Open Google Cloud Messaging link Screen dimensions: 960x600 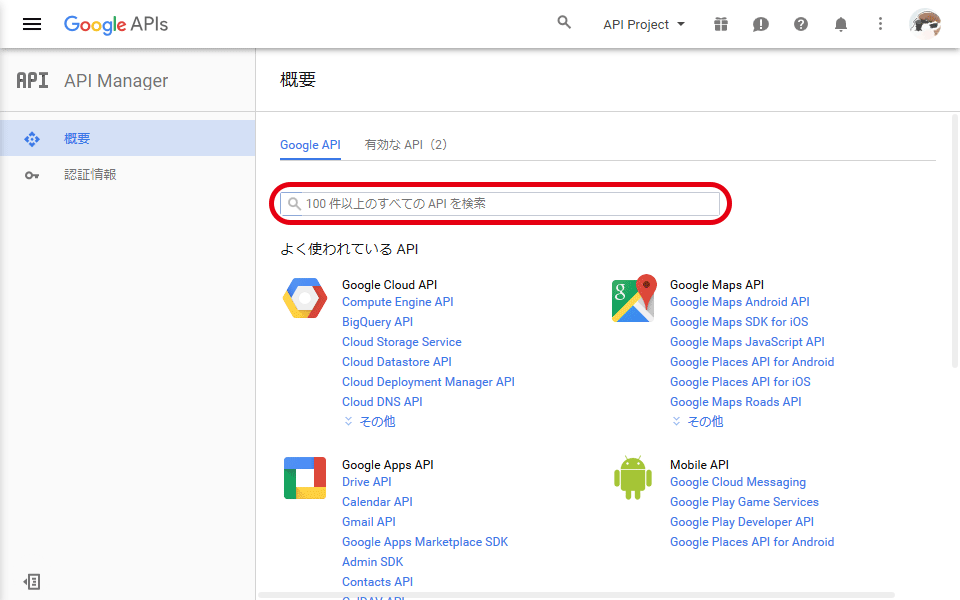(x=738, y=482)
